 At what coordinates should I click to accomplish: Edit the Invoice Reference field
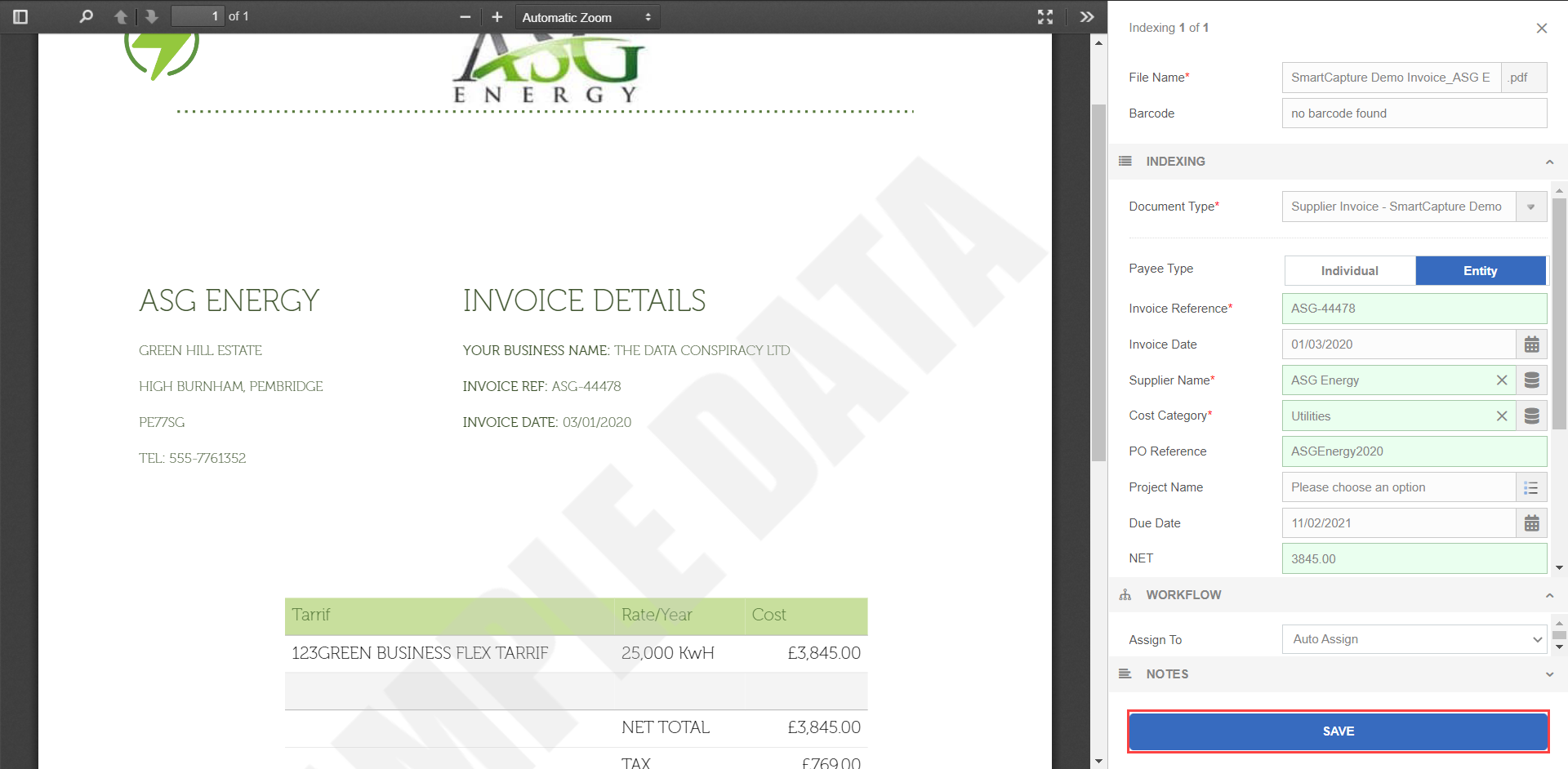pos(1414,309)
